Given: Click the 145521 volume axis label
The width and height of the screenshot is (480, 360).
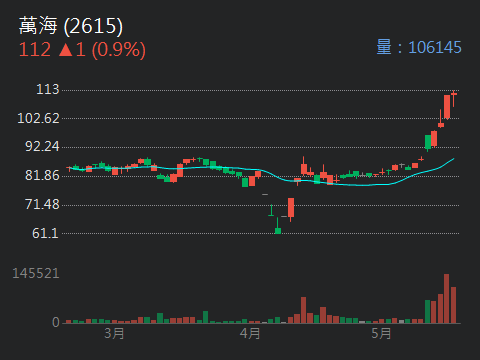Looking at the screenshot, I should coord(36,274).
